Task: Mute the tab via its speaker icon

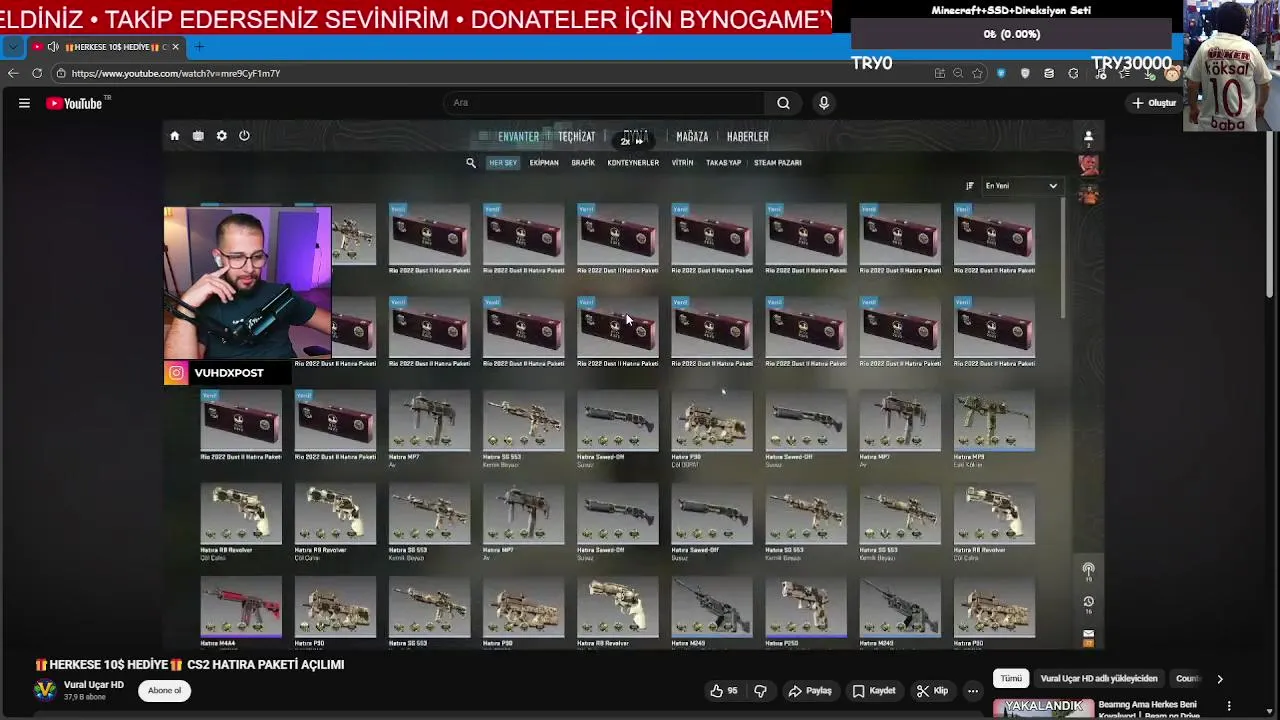Action: click(x=53, y=47)
